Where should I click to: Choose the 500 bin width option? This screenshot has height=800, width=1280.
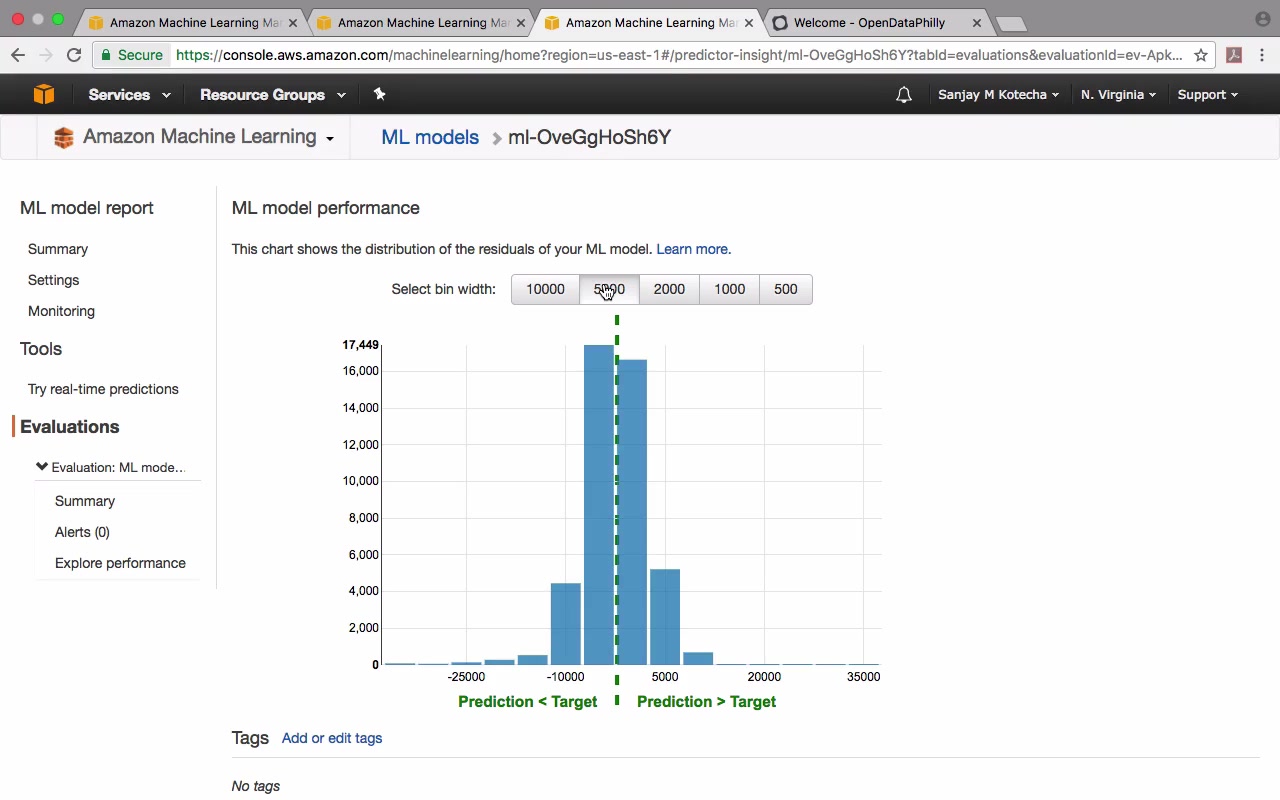point(786,289)
